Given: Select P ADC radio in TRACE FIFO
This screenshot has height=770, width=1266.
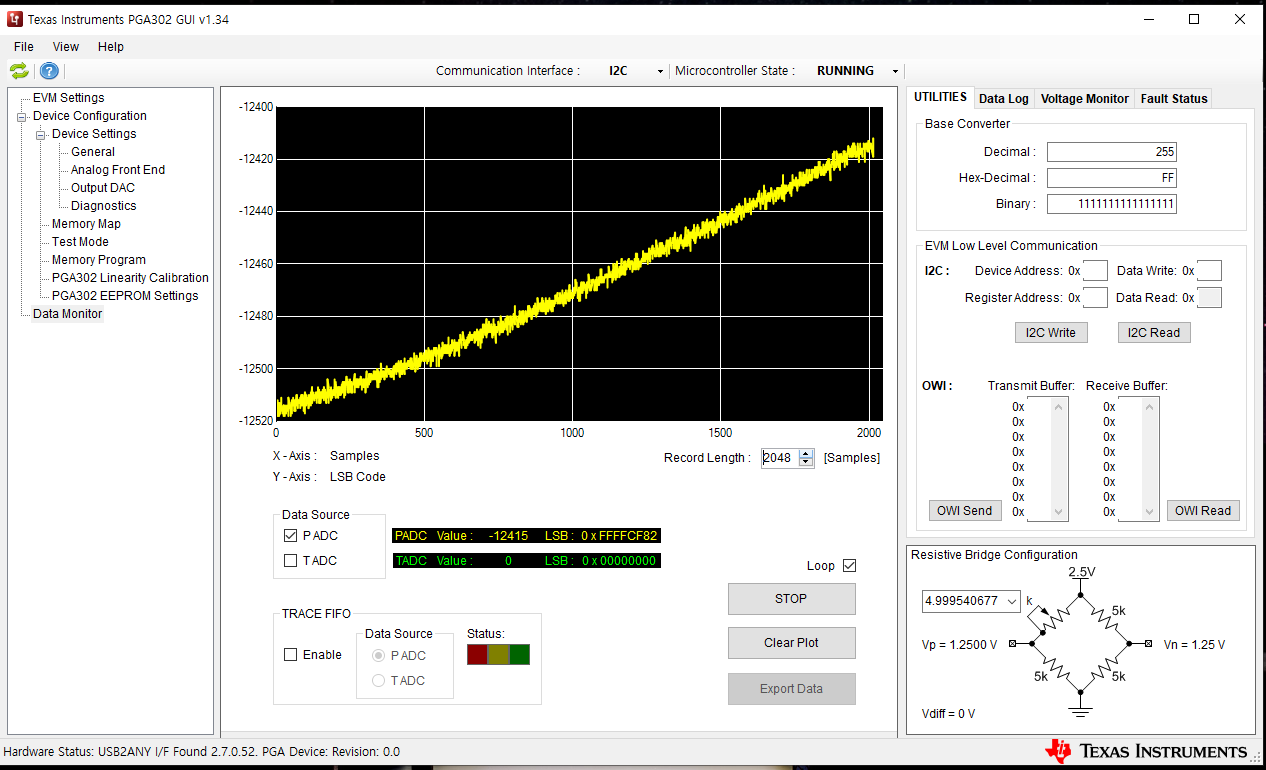Looking at the screenshot, I should point(378,656).
